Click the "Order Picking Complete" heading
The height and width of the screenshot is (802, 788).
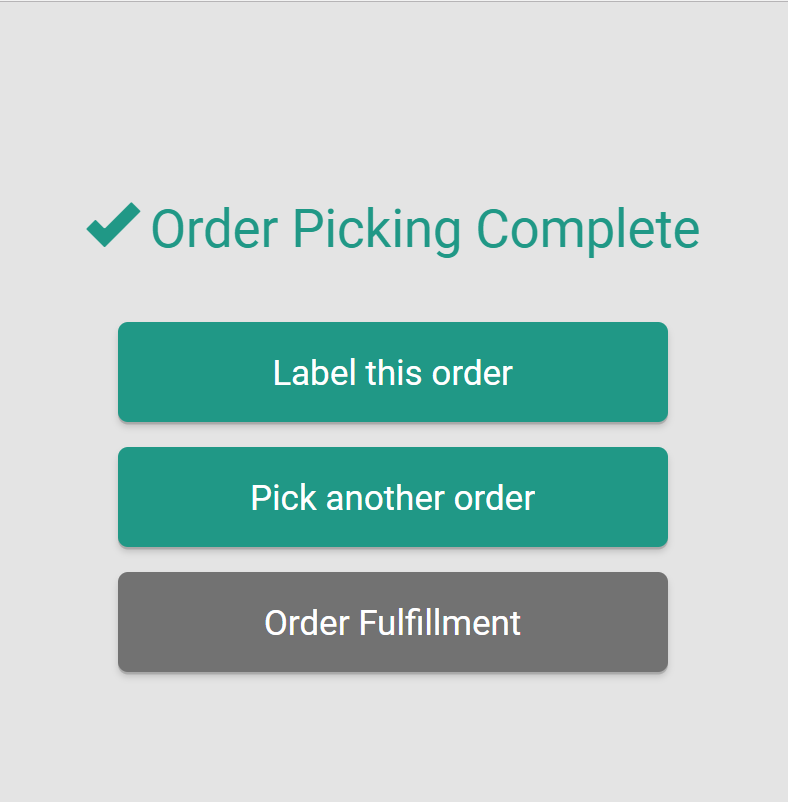click(424, 229)
